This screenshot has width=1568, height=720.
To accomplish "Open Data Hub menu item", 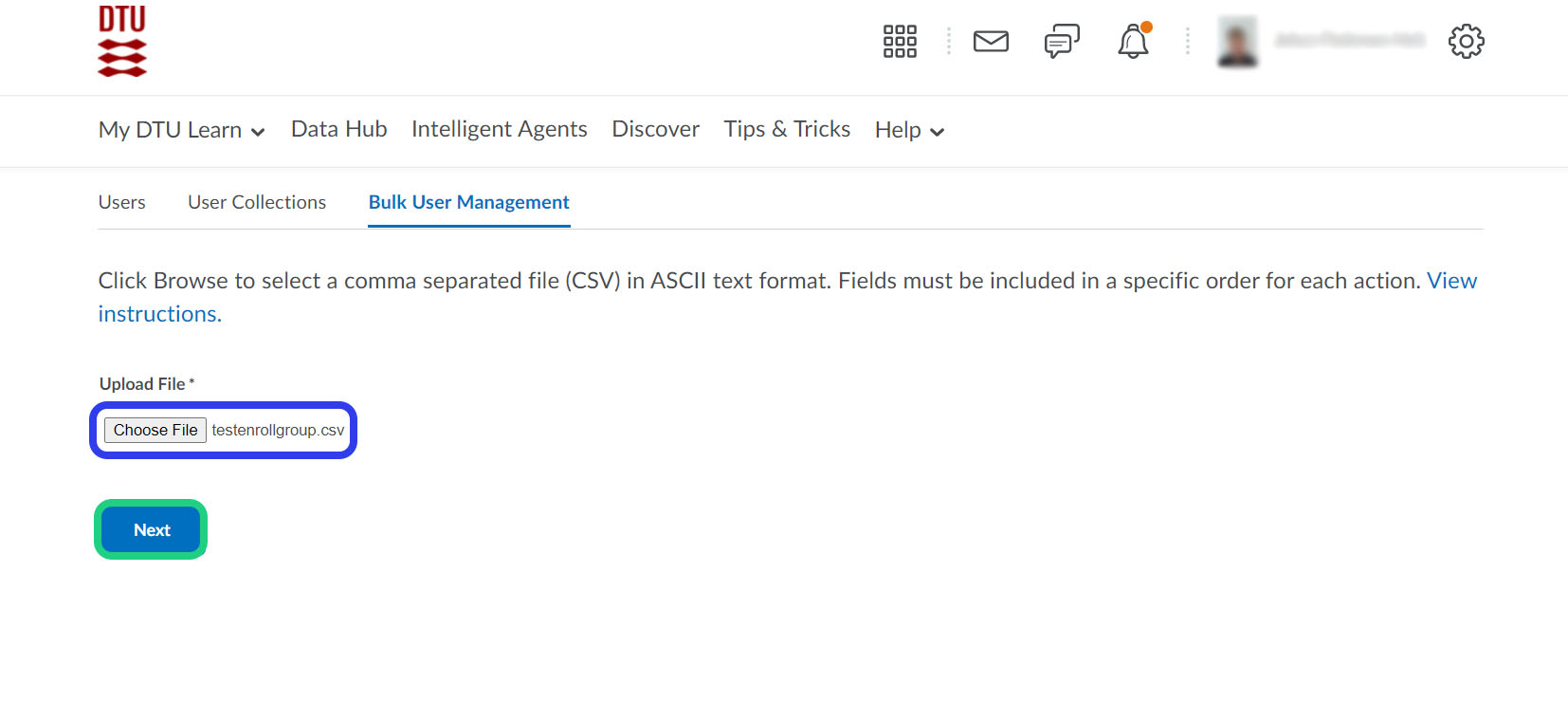I will pos(338,129).
